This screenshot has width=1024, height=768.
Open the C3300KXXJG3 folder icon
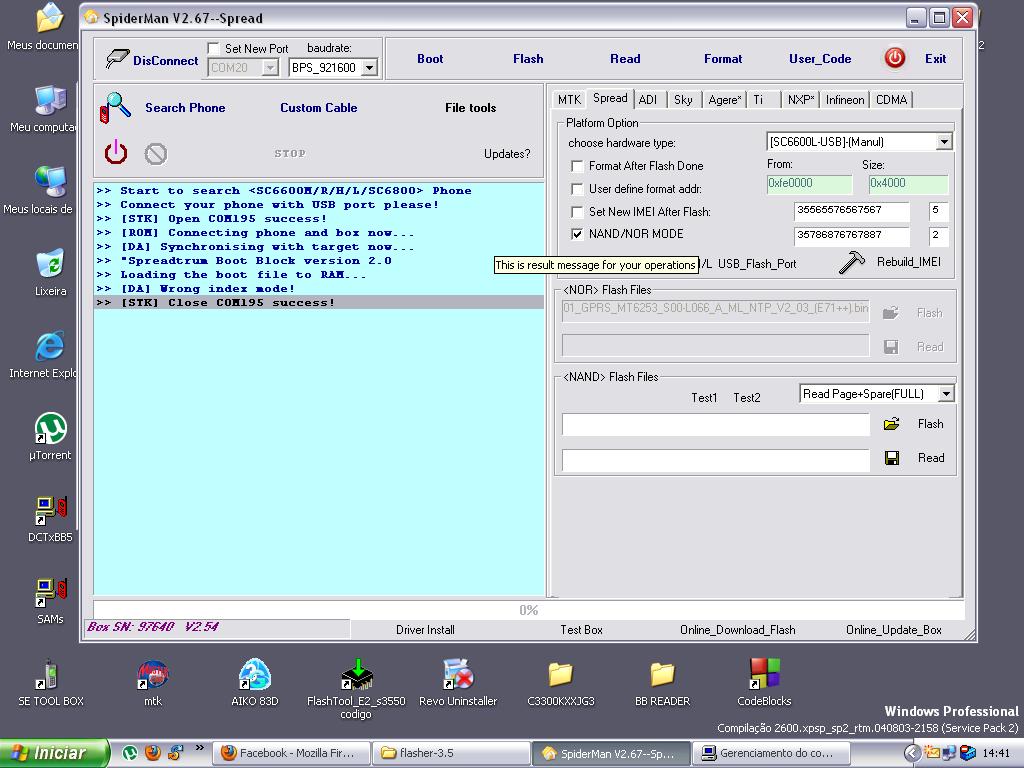pos(560,675)
